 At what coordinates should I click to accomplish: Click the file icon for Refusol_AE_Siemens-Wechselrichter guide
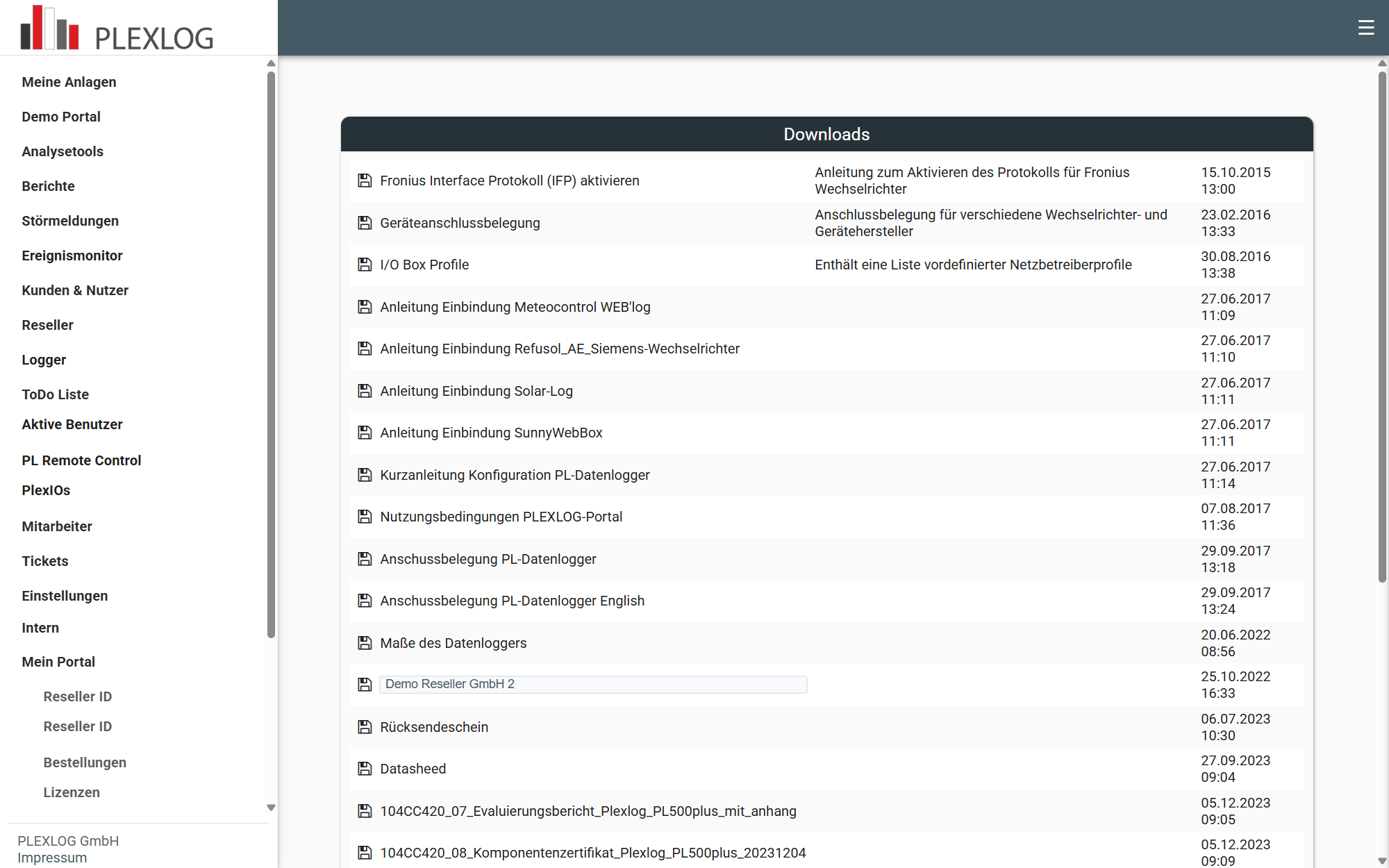[x=365, y=349]
